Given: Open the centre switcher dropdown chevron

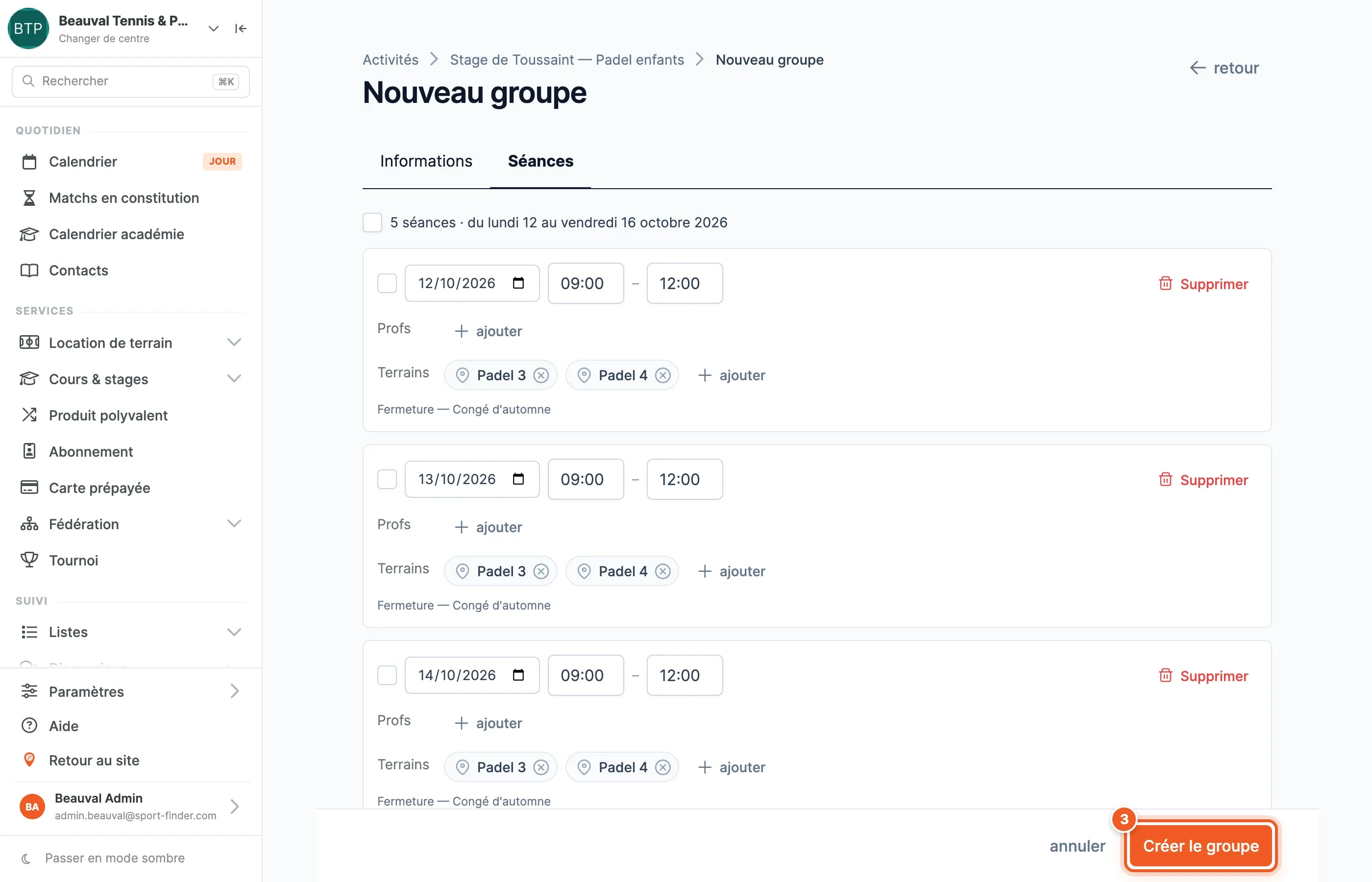Looking at the screenshot, I should coord(214,28).
